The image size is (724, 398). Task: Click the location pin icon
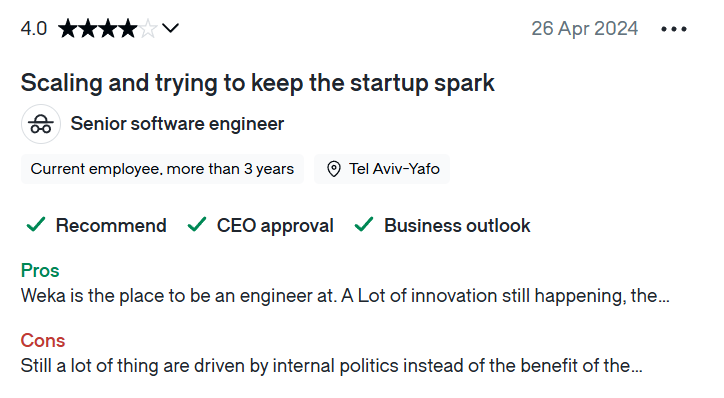pos(333,169)
